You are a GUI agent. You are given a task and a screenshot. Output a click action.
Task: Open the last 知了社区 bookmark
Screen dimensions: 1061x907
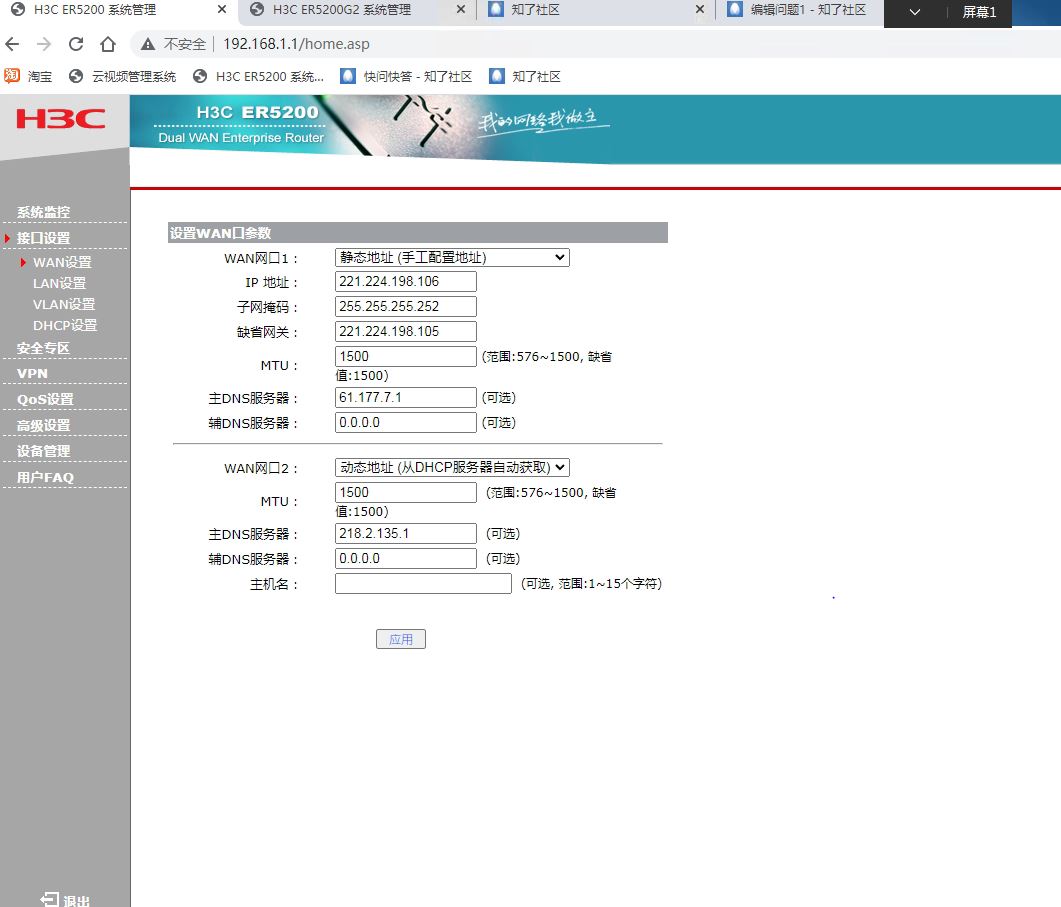pyautogui.click(x=525, y=76)
